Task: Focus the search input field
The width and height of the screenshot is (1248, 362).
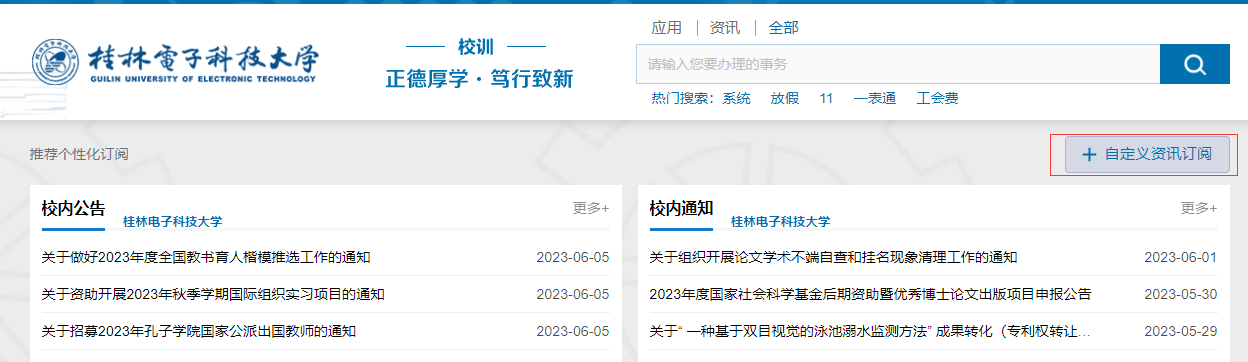Action: (898, 65)
